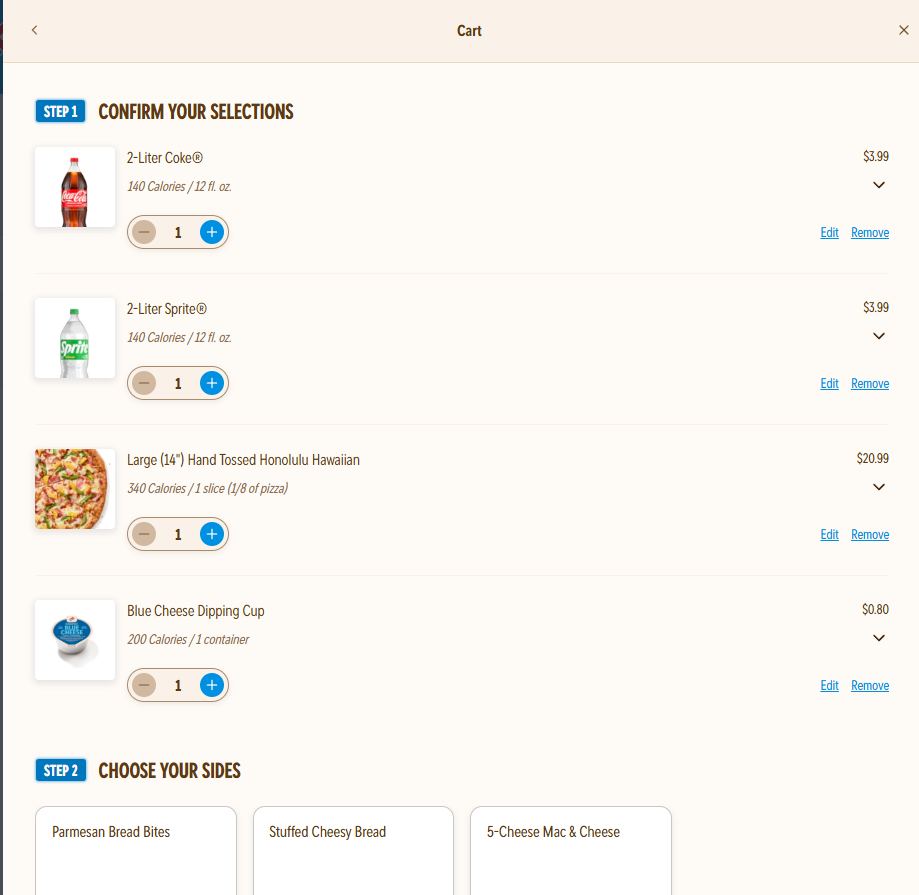919x895 pixels.
Task: Expand the 2-Liter Coke details chevron
Action: point(879,185)
